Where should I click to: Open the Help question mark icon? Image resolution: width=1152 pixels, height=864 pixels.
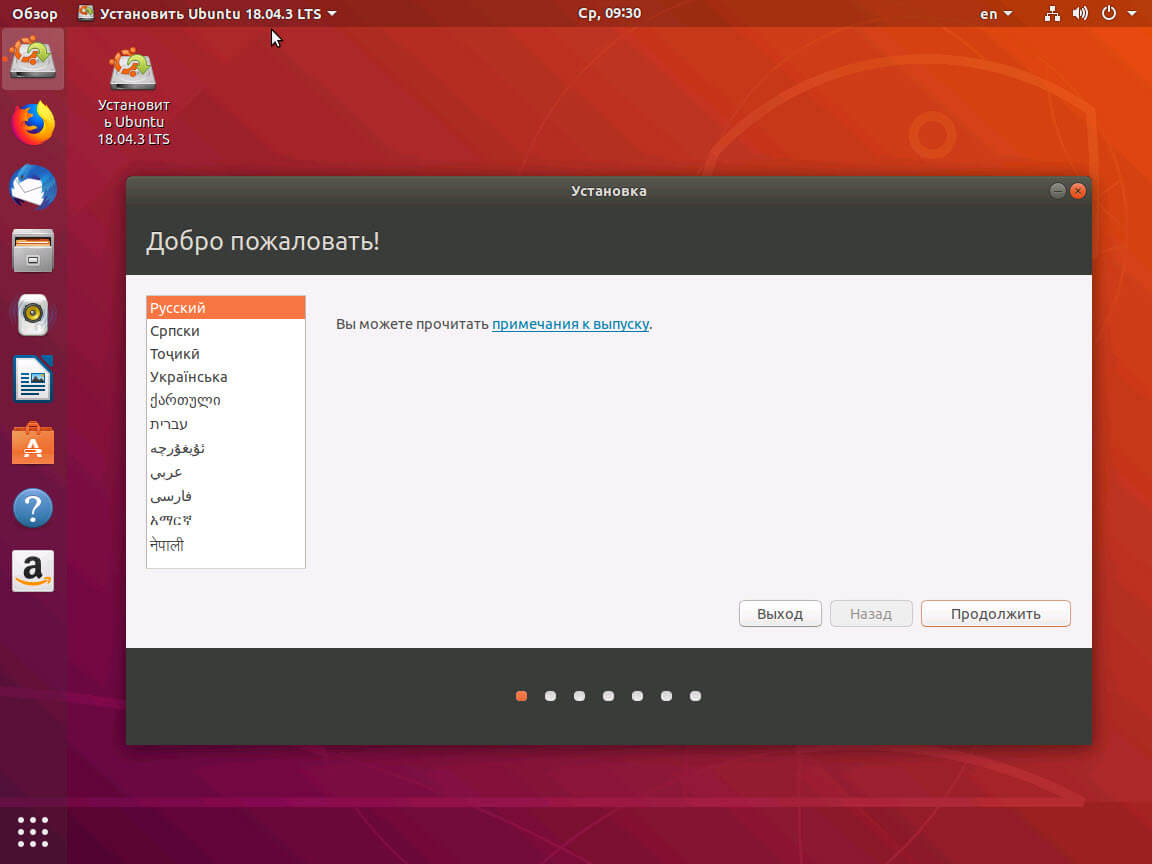(x=33, y=508)
